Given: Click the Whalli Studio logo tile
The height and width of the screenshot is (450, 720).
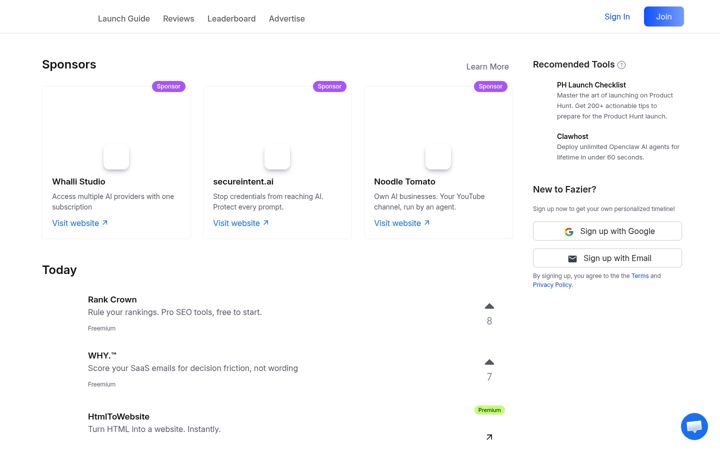Looking at the screenshot, I should [x=116, y=157].
